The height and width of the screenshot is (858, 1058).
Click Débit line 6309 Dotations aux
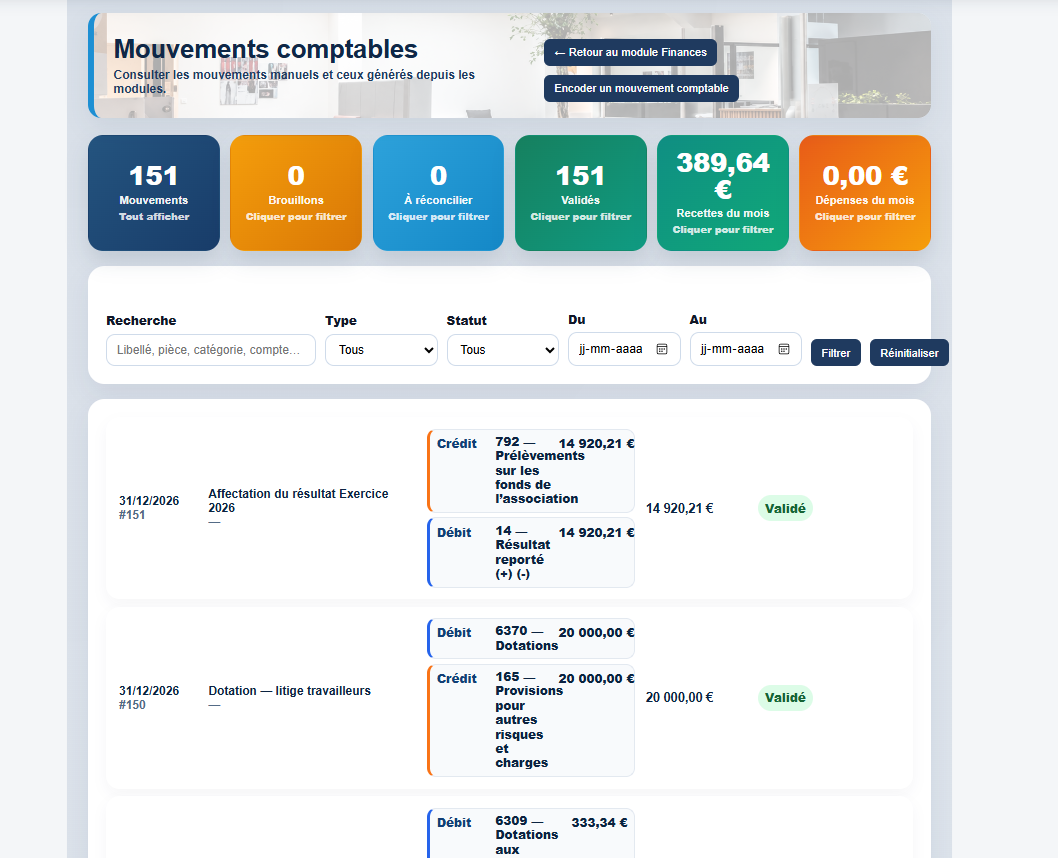[531, 834]
